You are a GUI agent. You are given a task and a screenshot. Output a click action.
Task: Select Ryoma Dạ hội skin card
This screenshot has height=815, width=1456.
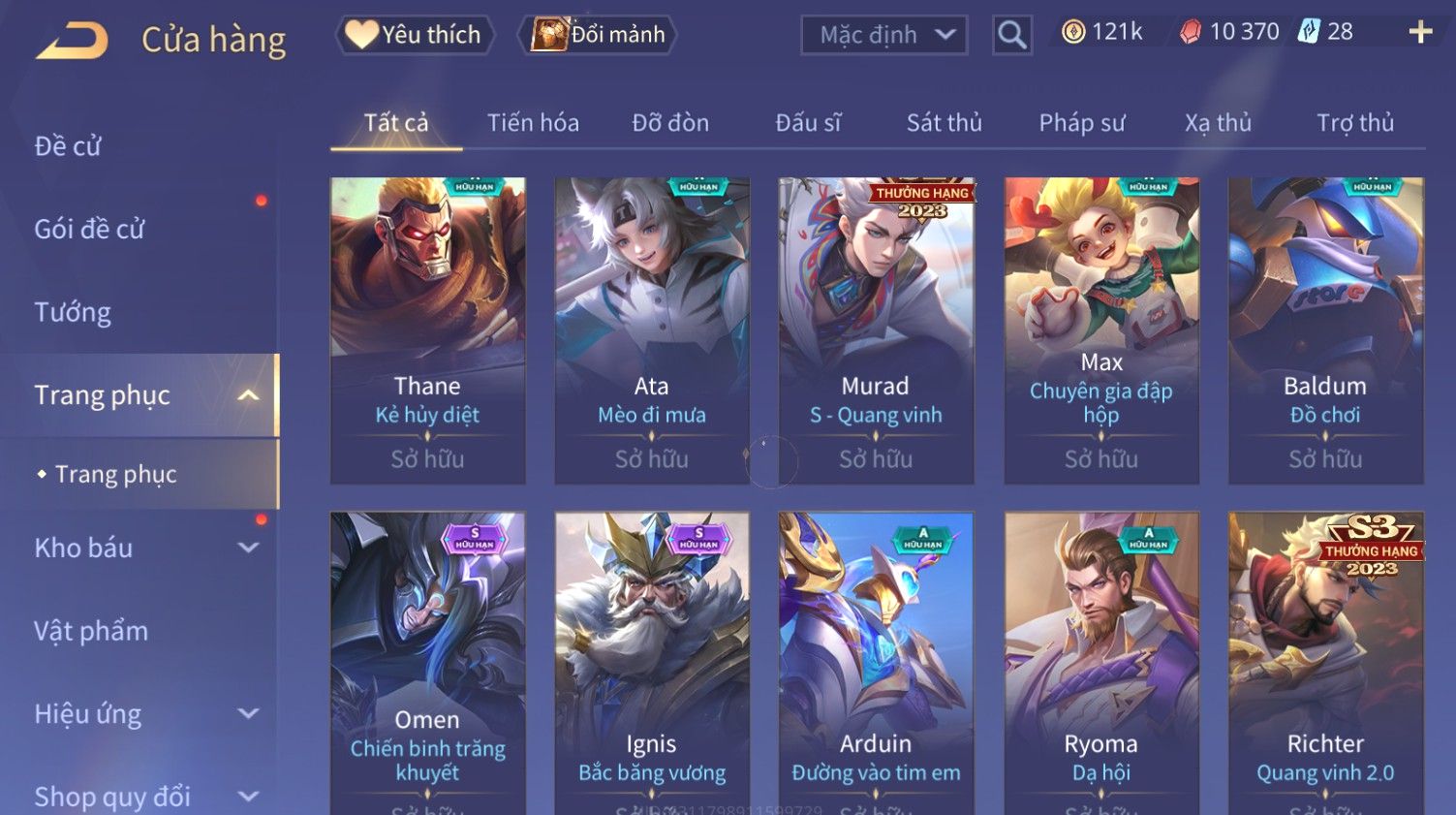click(1101, 663)
